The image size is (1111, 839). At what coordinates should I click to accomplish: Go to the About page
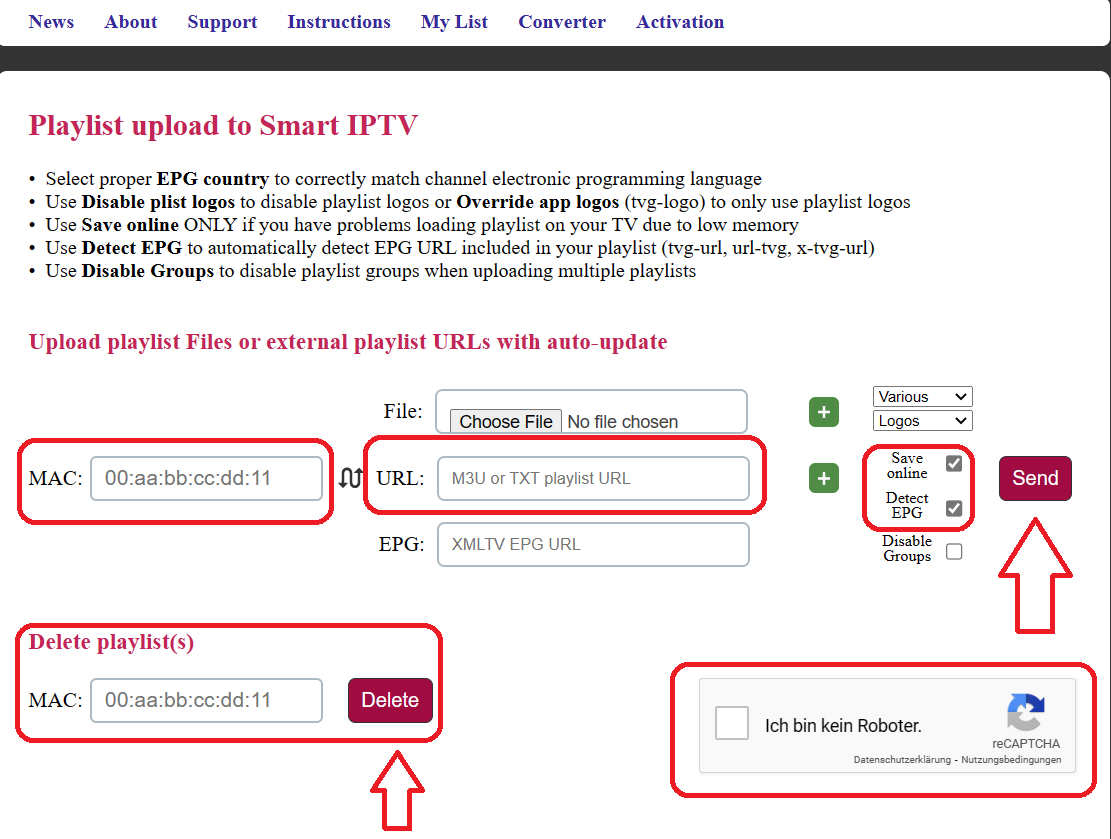point(131,22)
